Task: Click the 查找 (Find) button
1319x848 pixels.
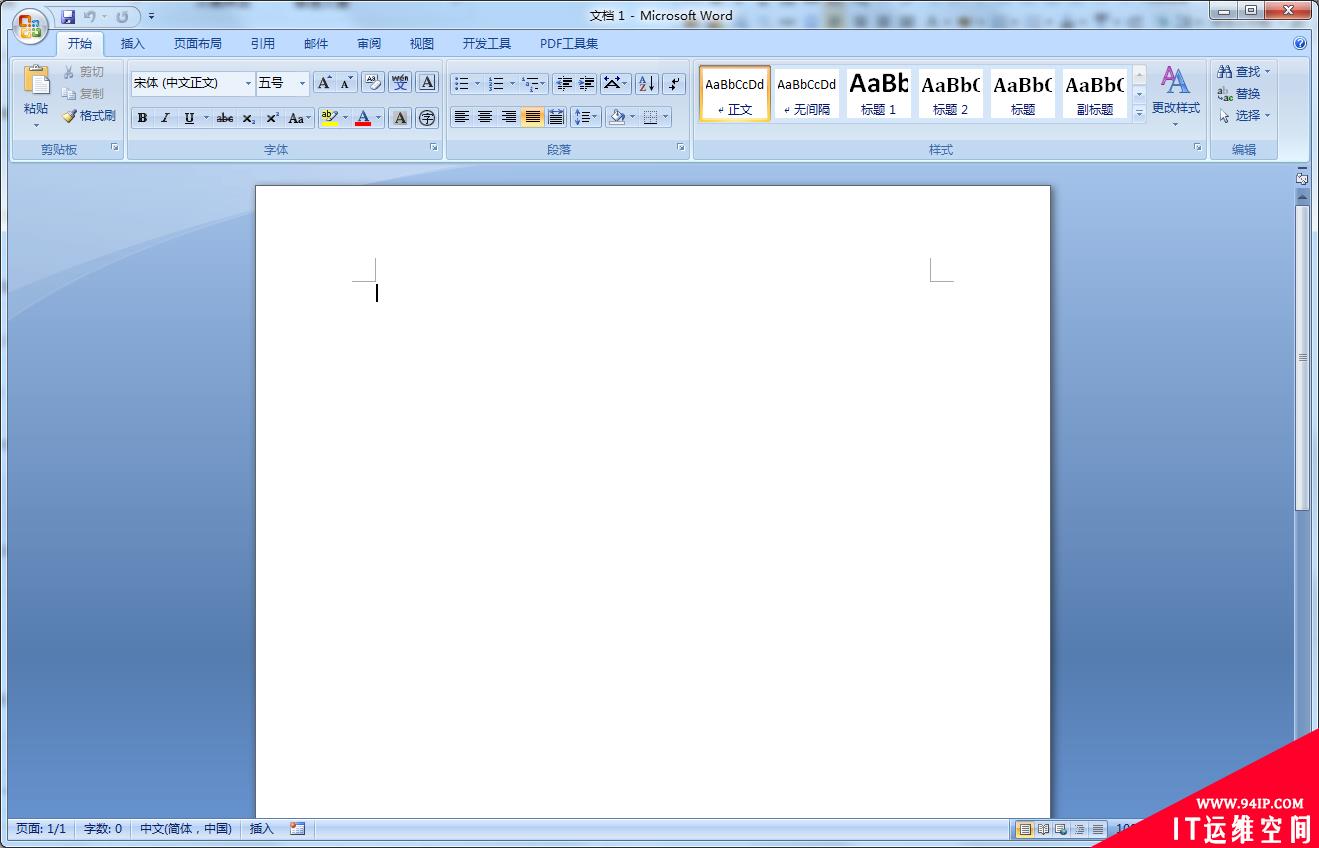Action: tap(1243, 72)
